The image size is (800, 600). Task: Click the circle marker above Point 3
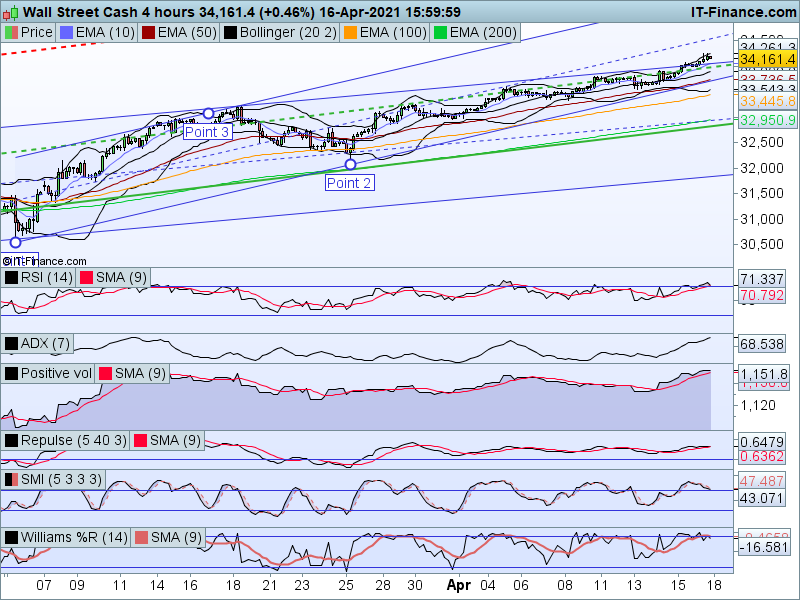click(208, 113)
